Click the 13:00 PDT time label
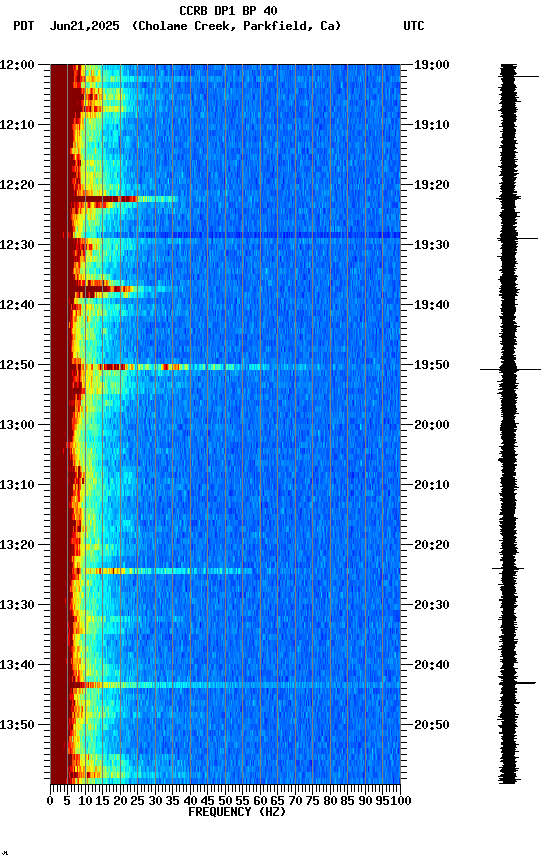 tap(17, 425)
